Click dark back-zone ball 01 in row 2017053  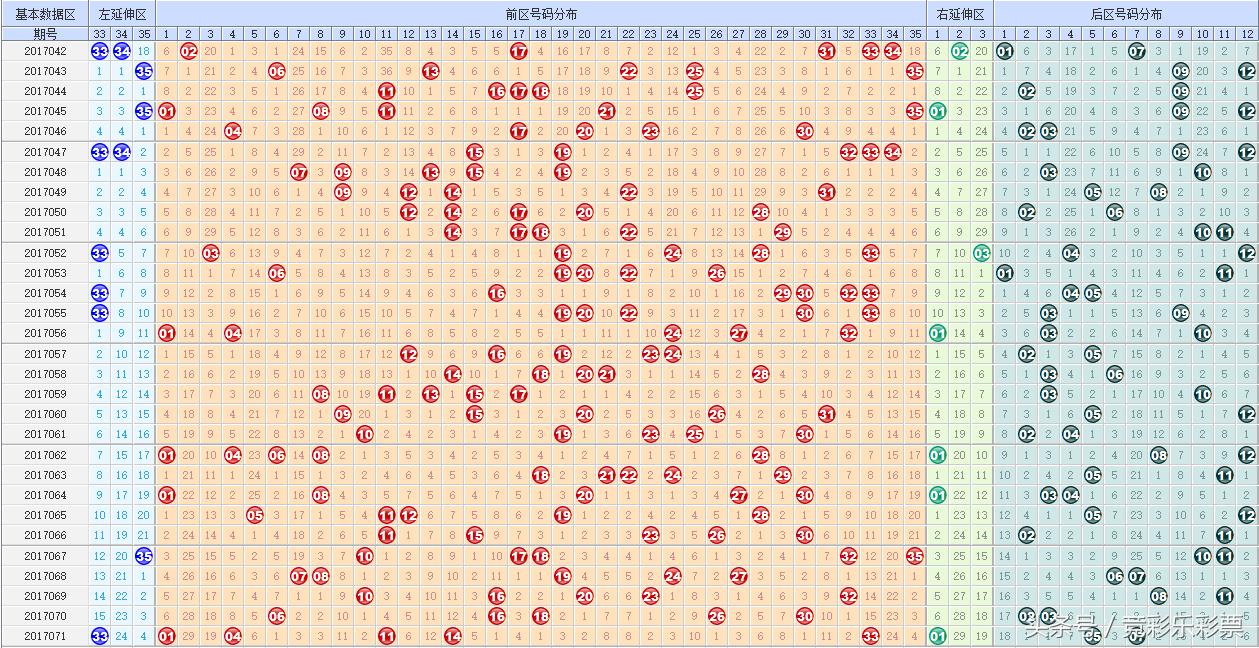[1005, 273]
